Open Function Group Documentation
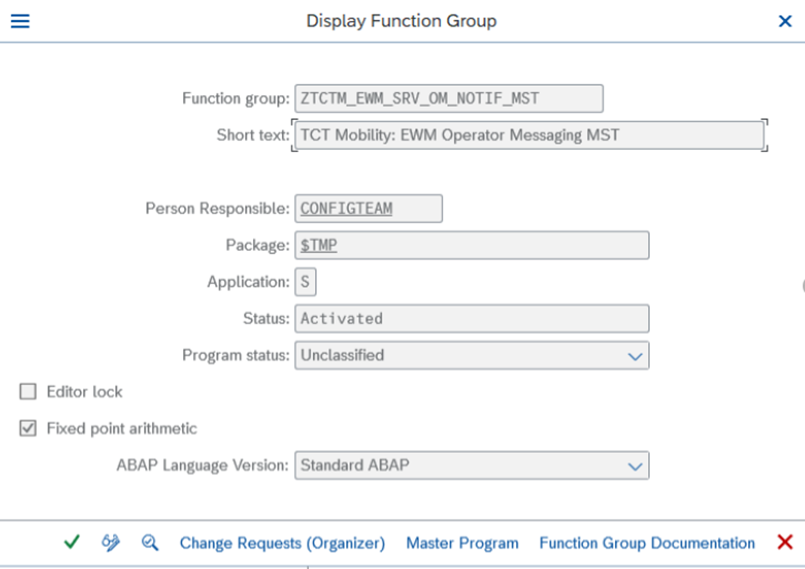Image resolution: width=805 pixels, height=569 pixels. coord(647,543)
